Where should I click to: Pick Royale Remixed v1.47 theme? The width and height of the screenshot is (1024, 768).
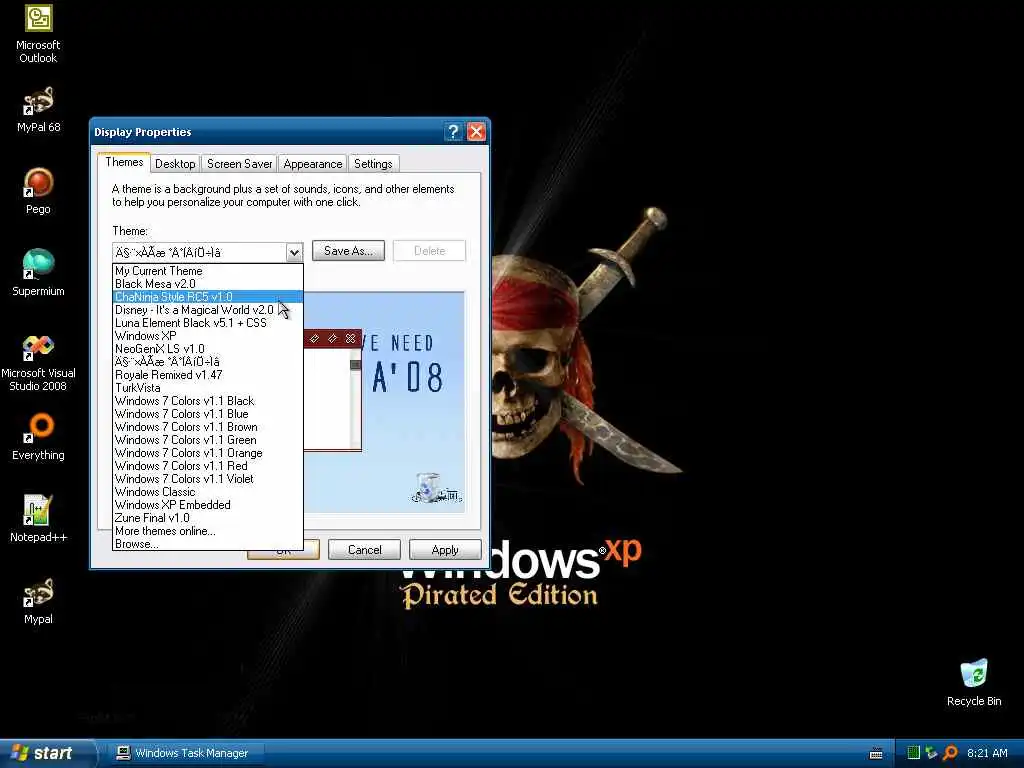(x=208, y=375)
